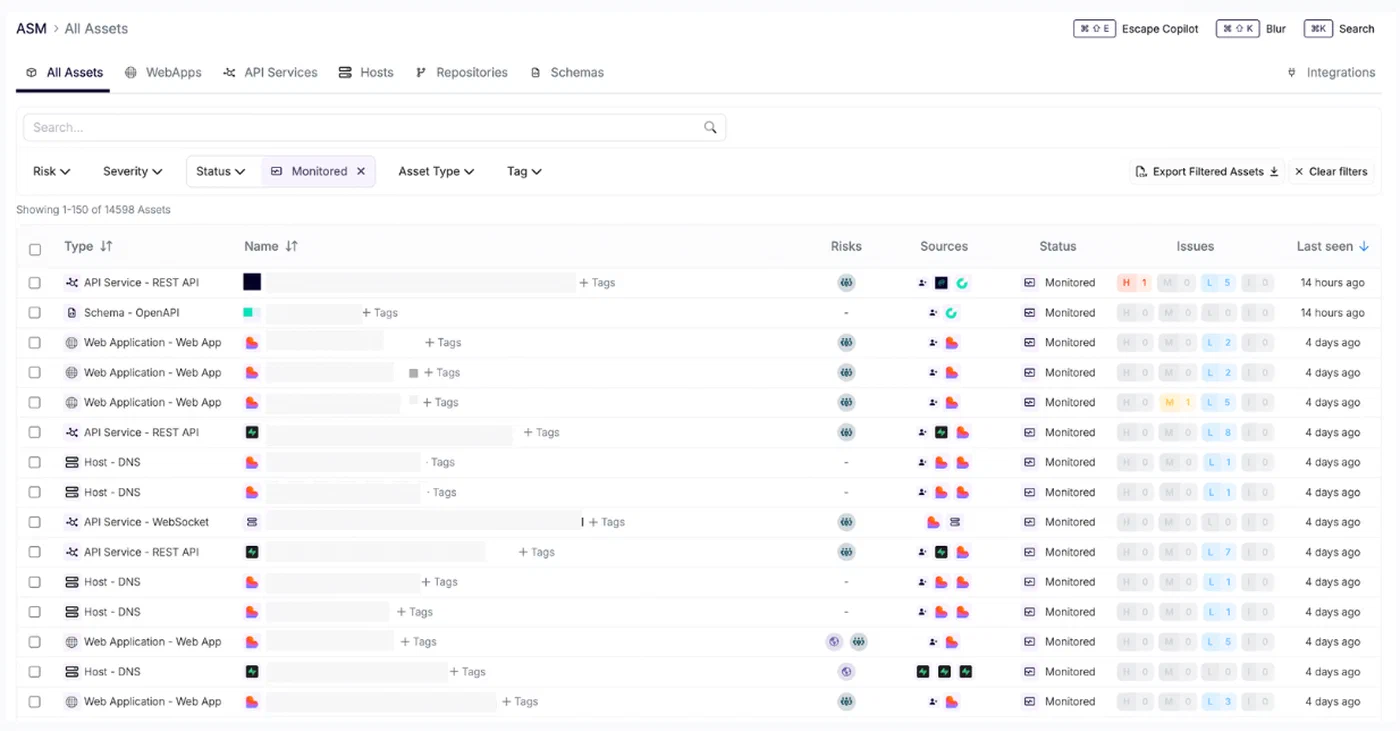1400x731 pixels.
Task: Click the medium issue badge showing 1
Action: (x=1176, y=402)
